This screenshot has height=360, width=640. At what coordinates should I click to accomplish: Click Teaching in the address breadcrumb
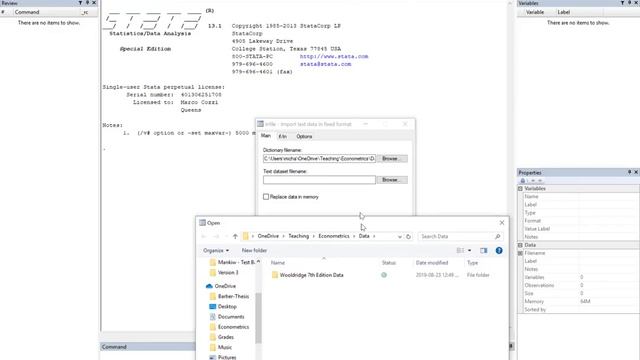tap(298, 236)
